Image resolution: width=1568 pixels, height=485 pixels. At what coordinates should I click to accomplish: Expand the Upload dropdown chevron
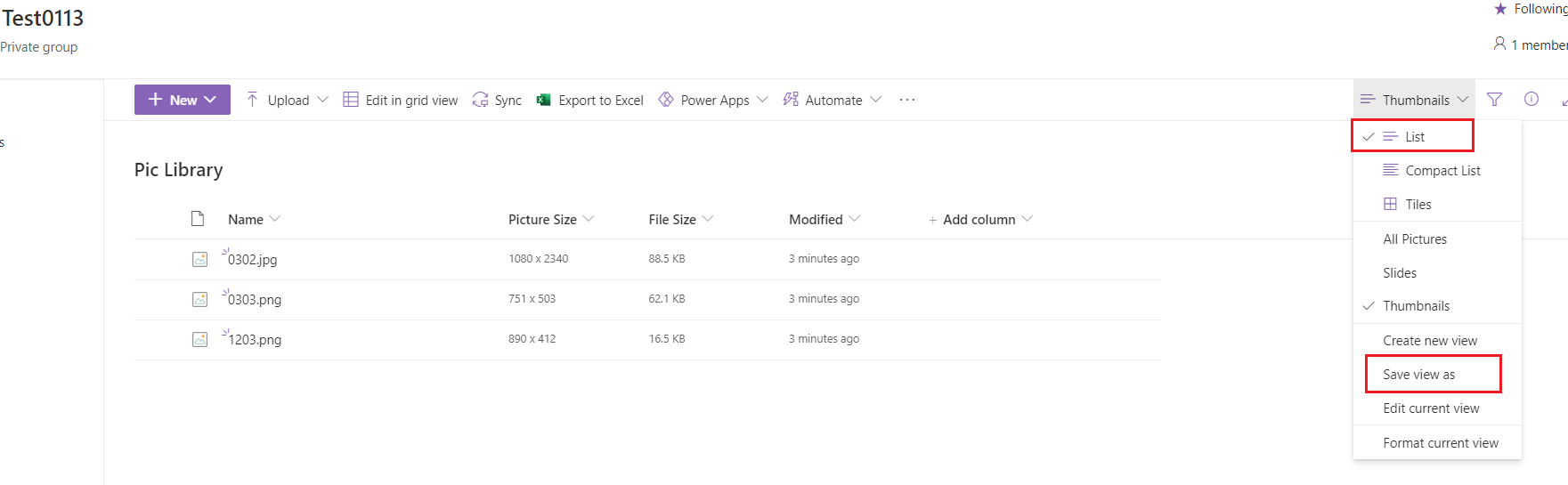tap(322, 100)
